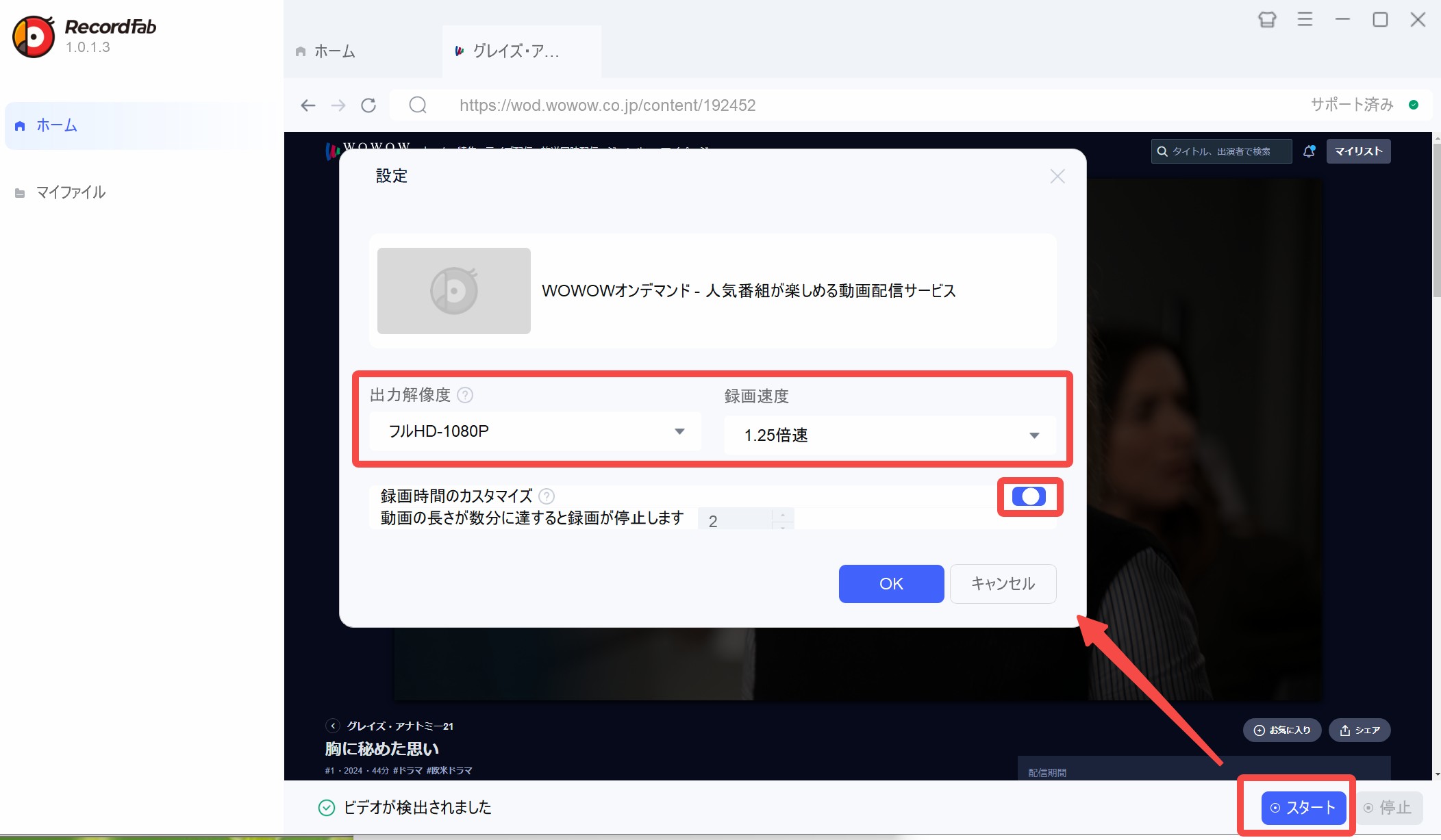Click the recording minutes field showing 2
The width and height of the screenshot is (1441, 840).
(x=735, y=520)
